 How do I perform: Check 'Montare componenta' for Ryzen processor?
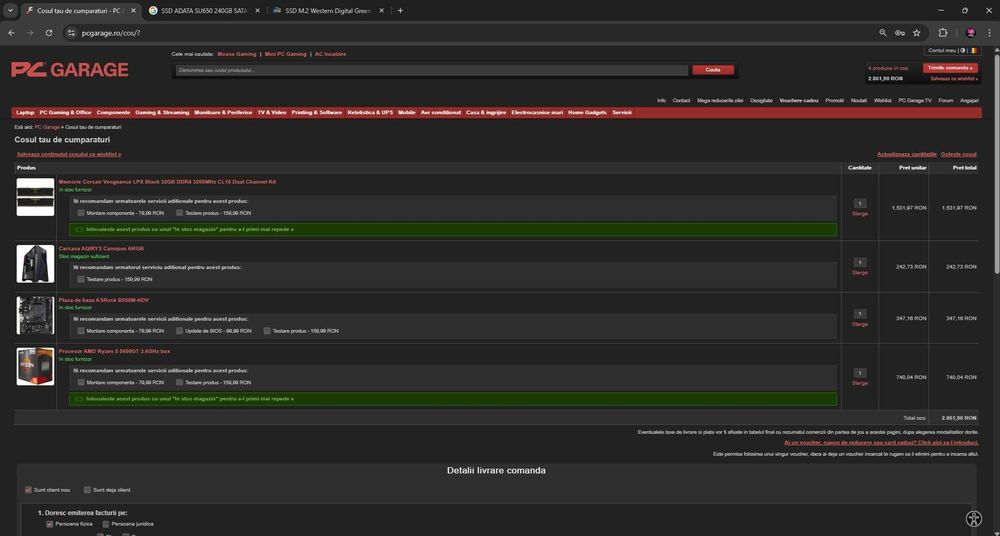coord(81,382)
